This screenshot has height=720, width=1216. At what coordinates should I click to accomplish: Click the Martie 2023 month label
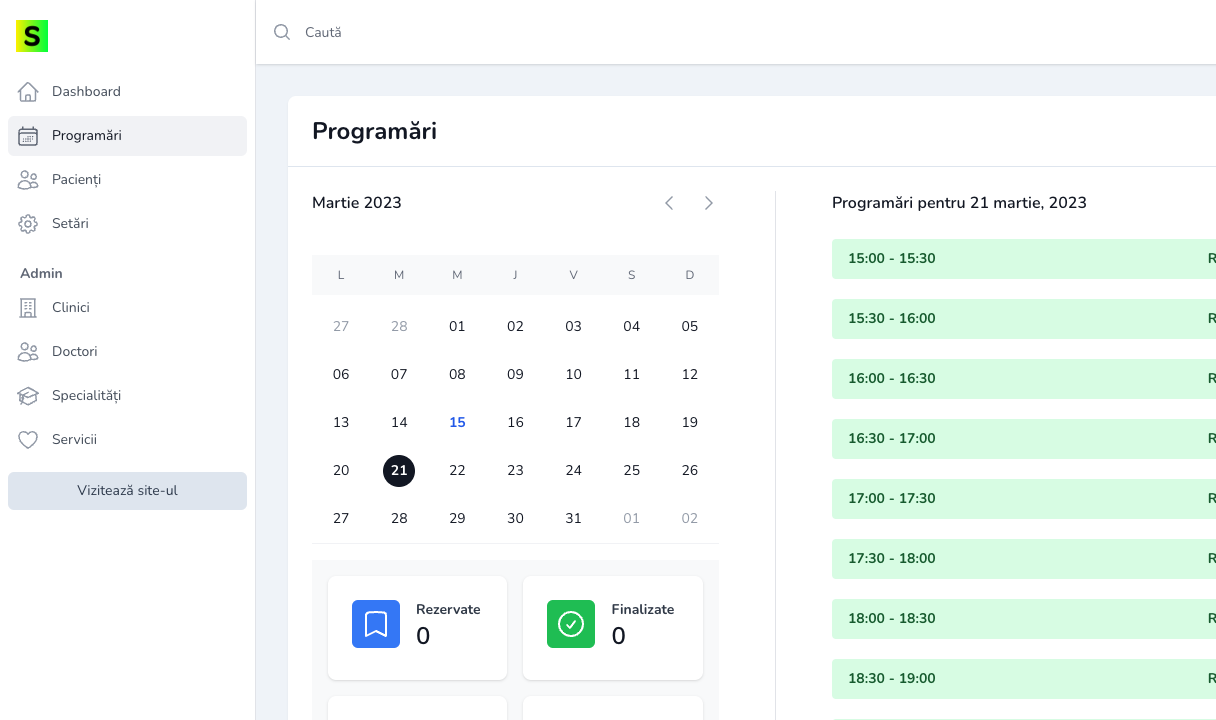[357, 203]
